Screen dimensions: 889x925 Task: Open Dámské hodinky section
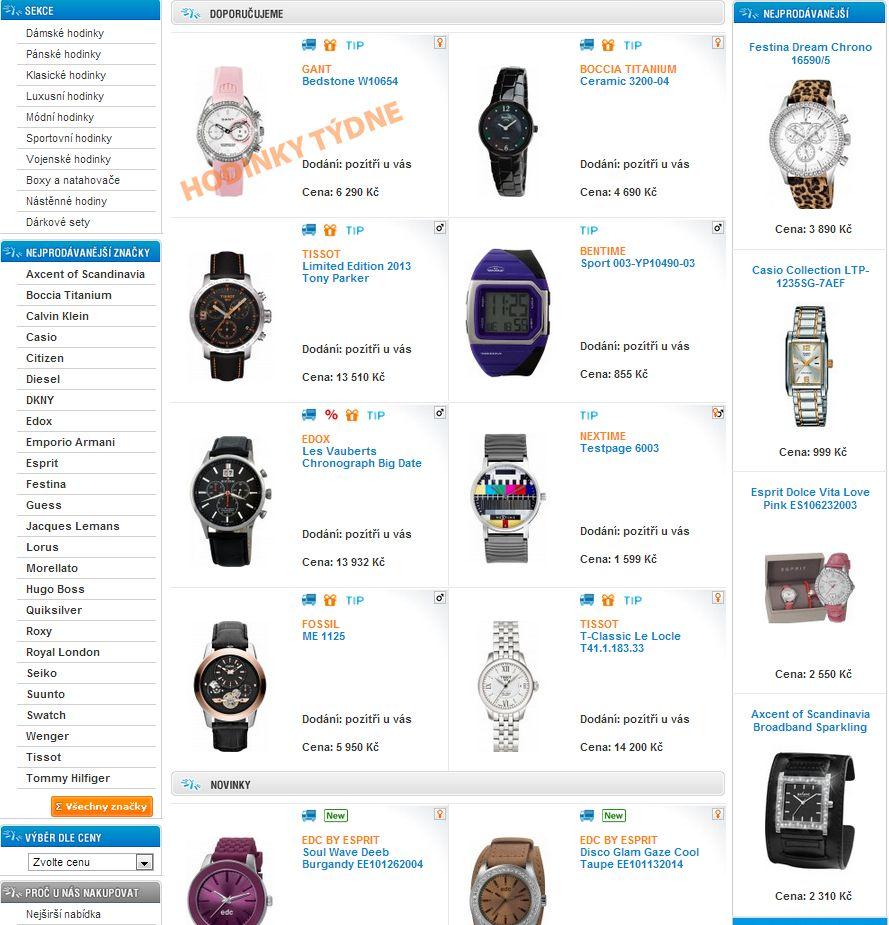pos(65,33)
